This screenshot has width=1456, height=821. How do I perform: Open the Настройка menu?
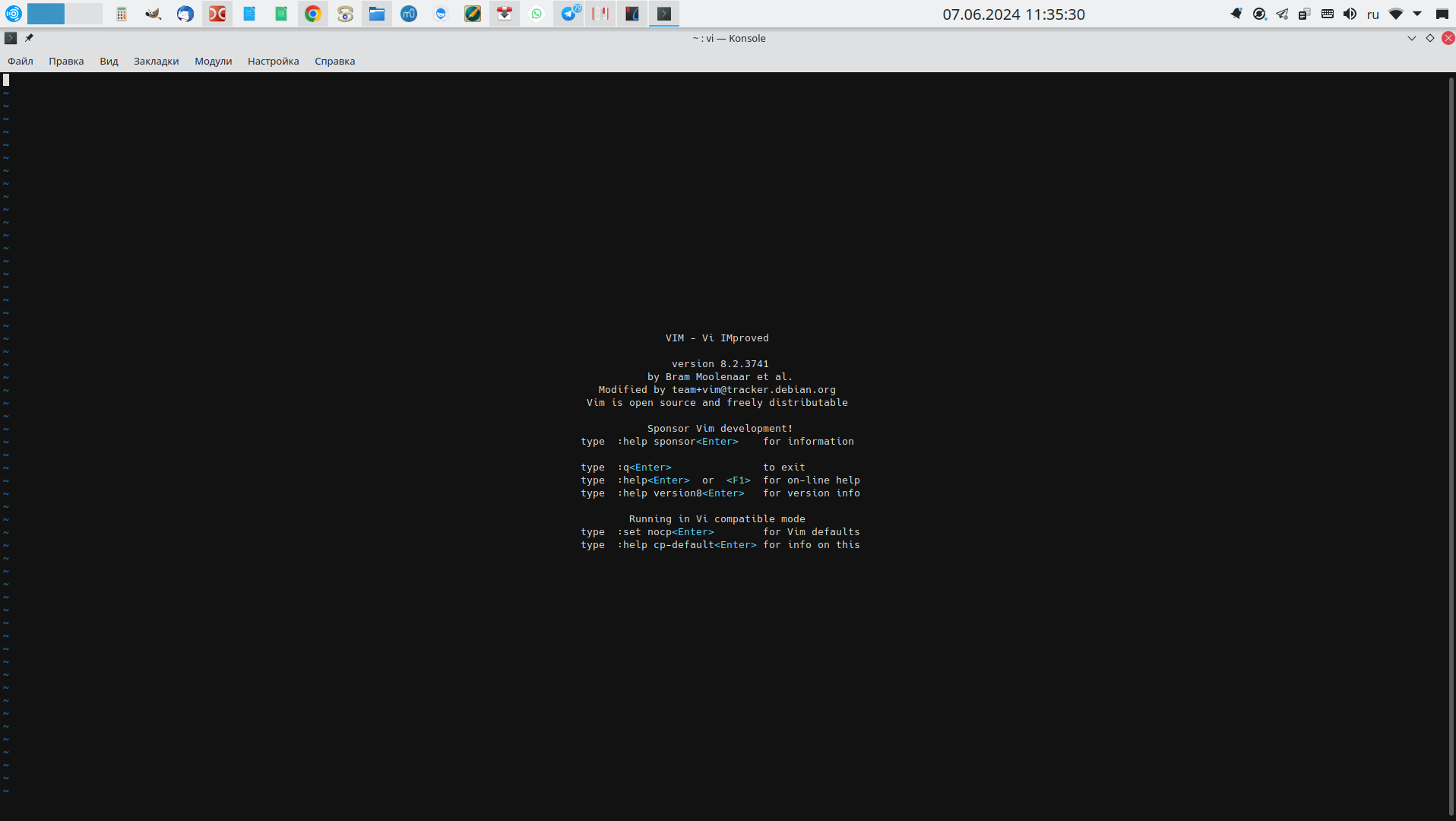274,62
